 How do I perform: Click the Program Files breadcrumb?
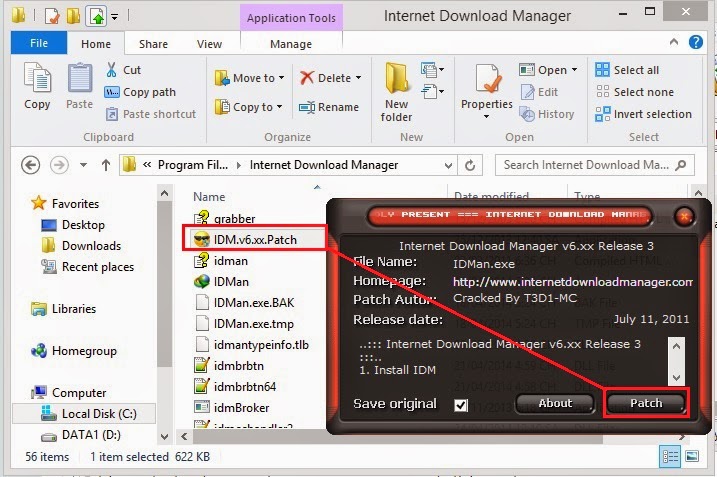tap(193, 165)
